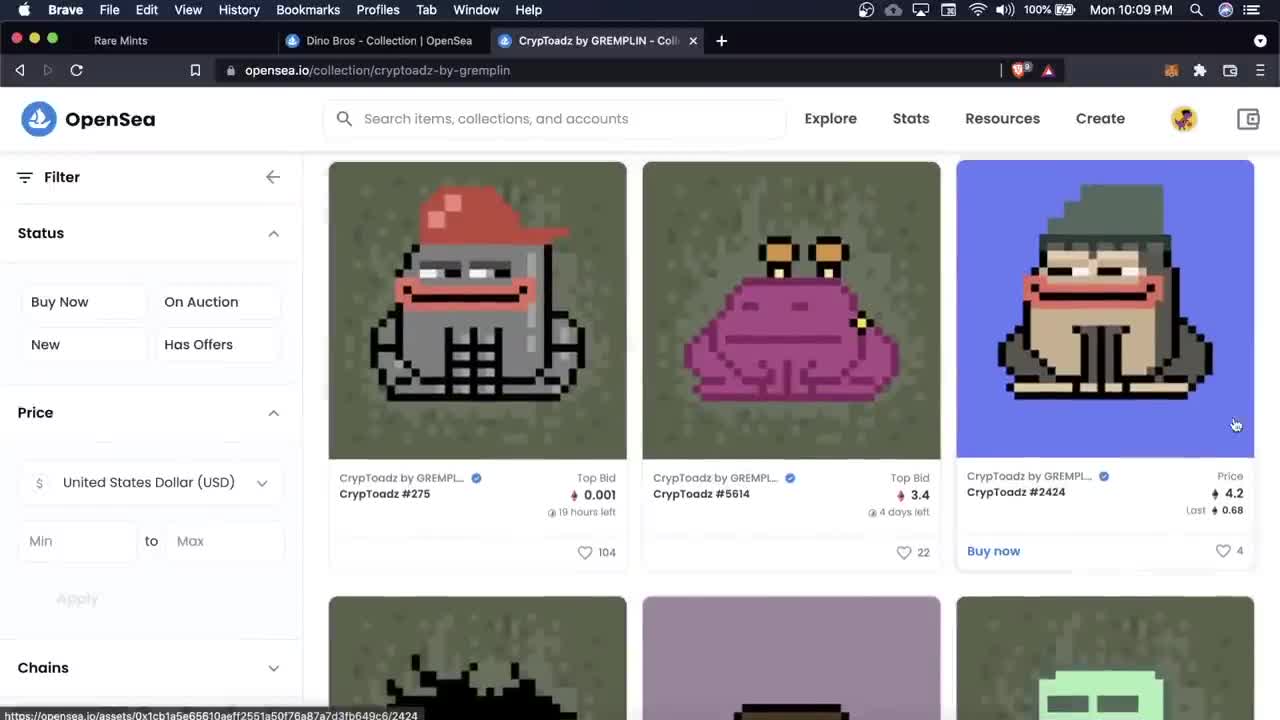Screen dimensions: 1280x720
Task: Open Brave hamburger menu
Action: coord(1260,70)
